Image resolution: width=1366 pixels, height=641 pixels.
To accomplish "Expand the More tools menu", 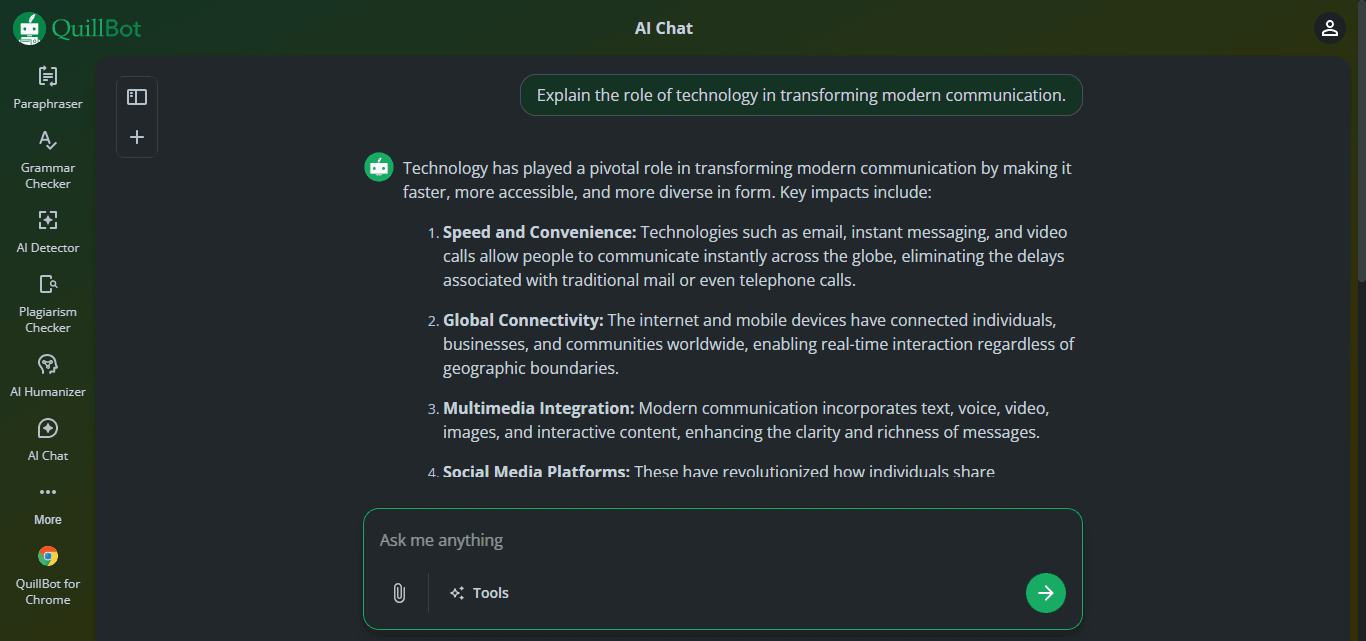I will [x=47, y=504].
